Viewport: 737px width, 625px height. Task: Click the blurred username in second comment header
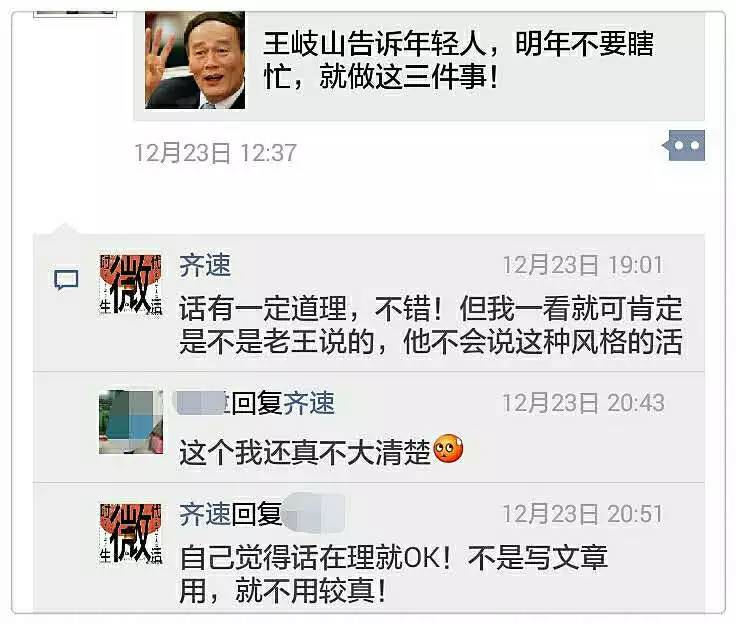pyautogui.click(x=201, y=403)
